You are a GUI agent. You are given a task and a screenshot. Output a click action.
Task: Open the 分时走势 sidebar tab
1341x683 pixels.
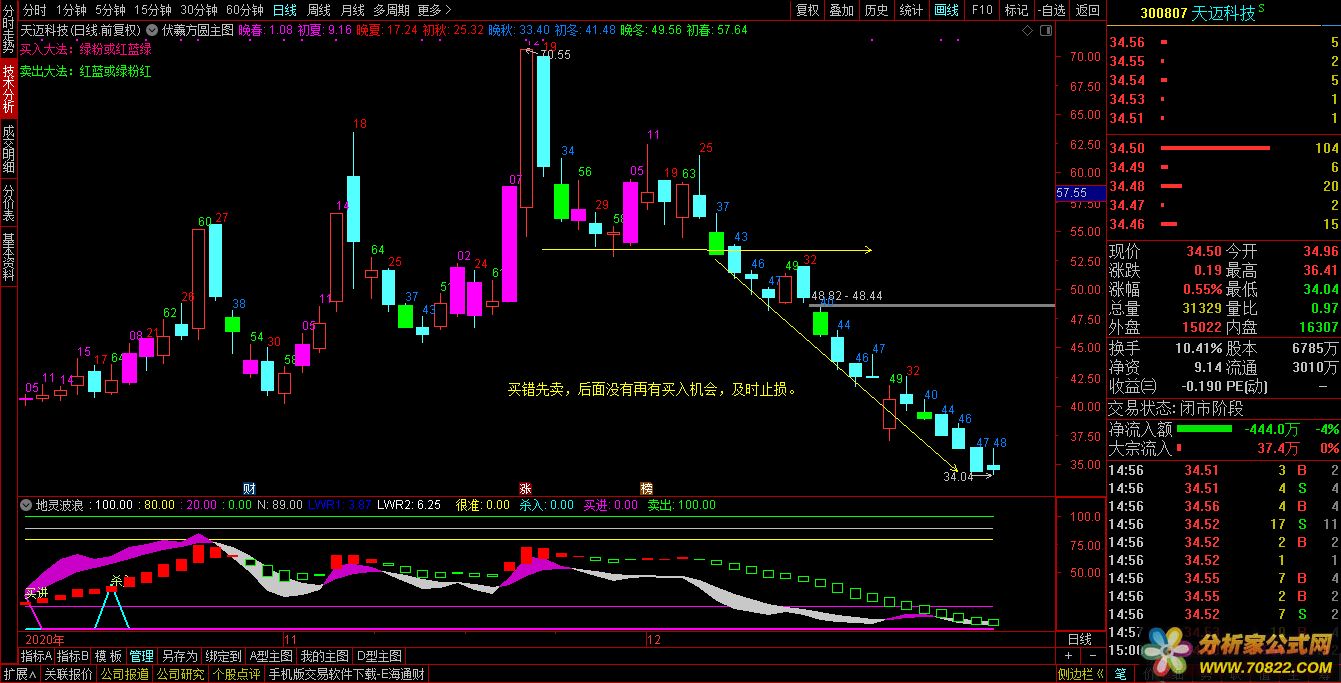pyautogui.click(x=8, y=29)
